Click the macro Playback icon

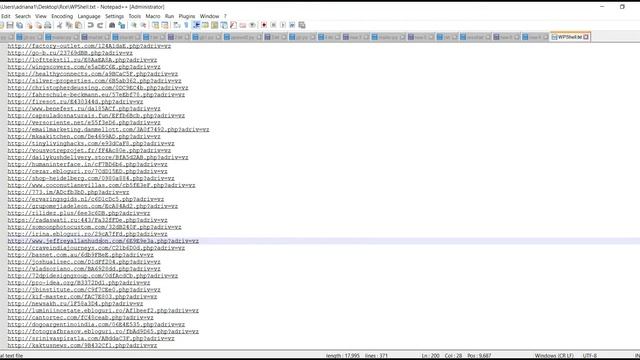pos(283,25)
